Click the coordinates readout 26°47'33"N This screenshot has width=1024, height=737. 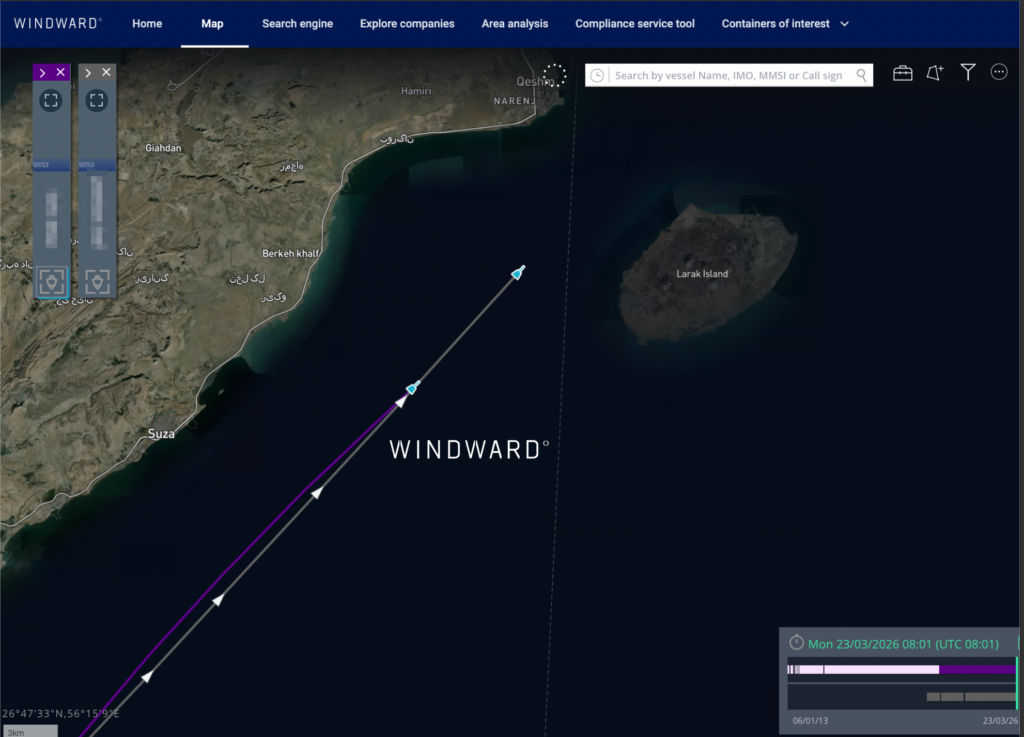pyautogui.click(x=61, y=713)
